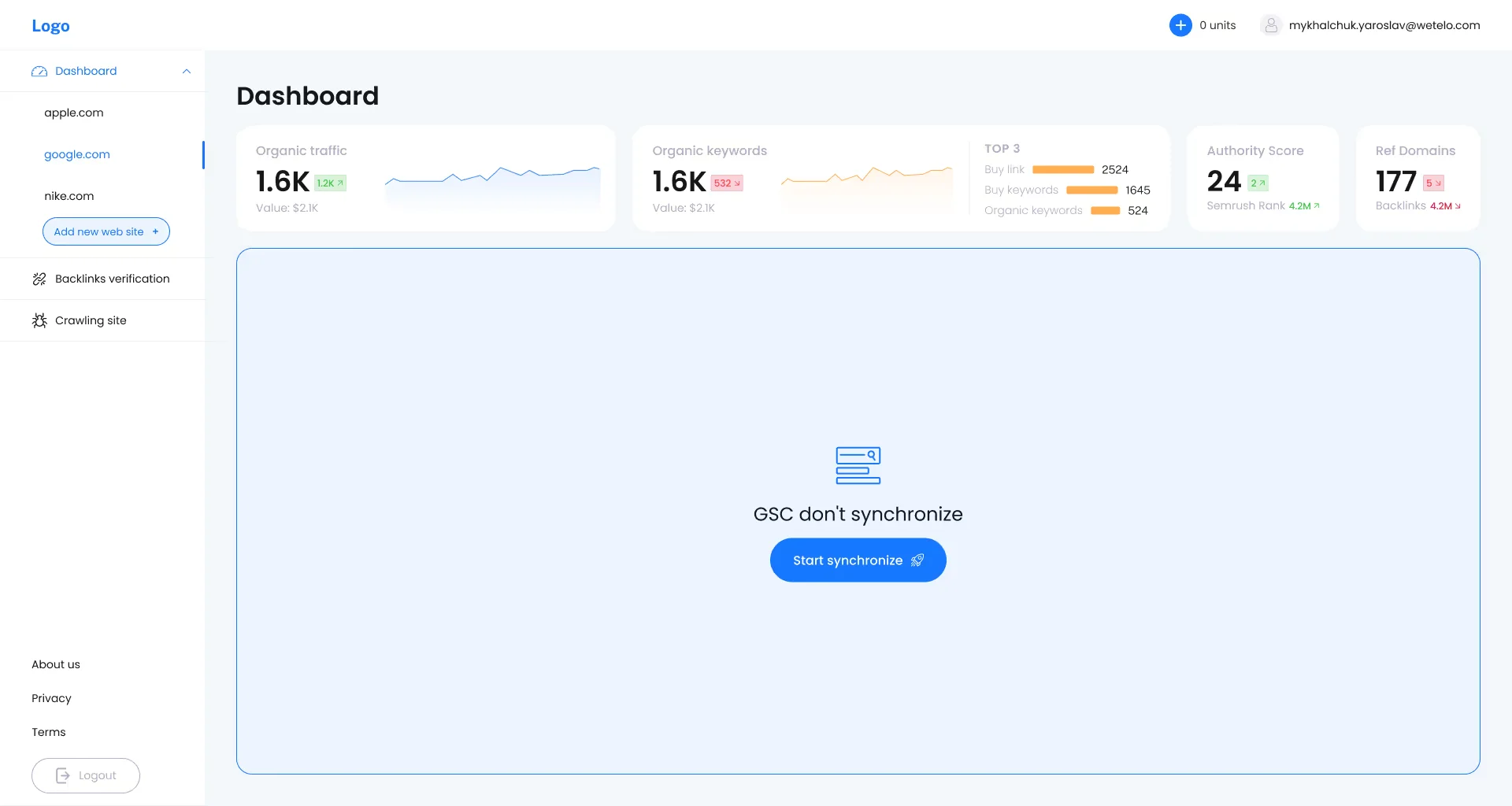Image resolution: width=1512 pixels, height=806 pixels.
Task: Click the Backlinks verification link icon
Action: [39, 279]
